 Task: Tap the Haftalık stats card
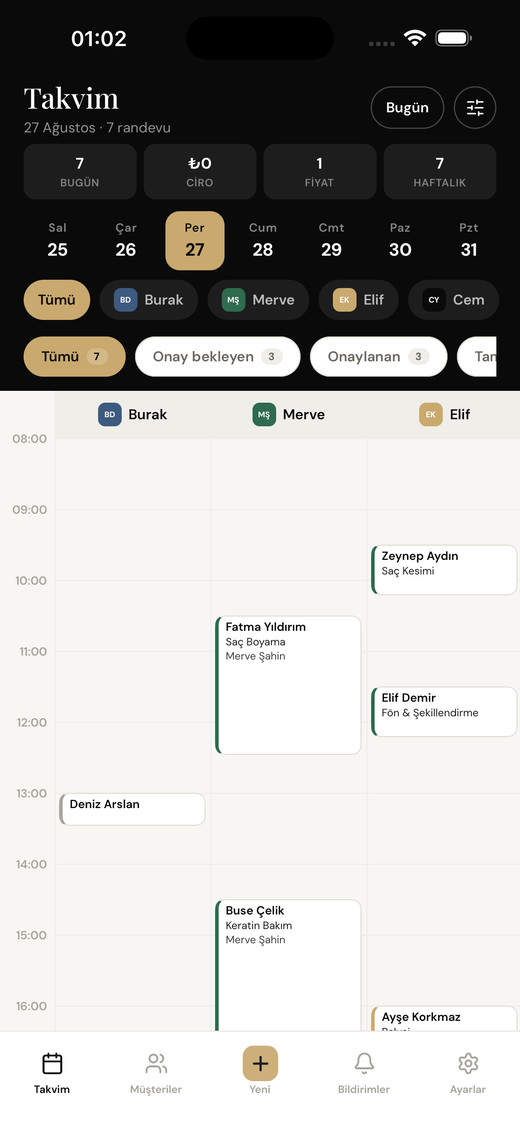(439, 172)
